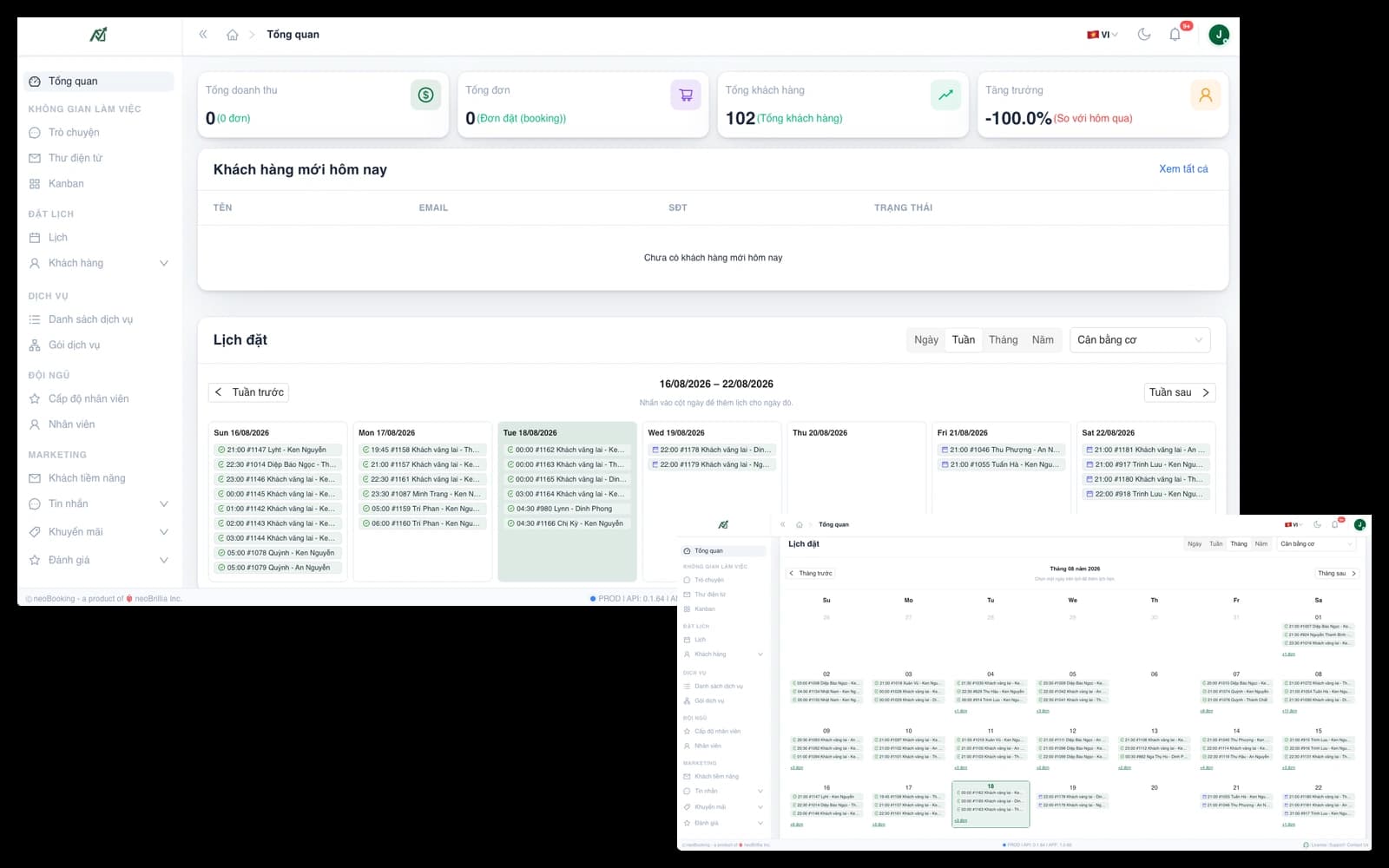Click the Lịch calendar icon, large window
This screenshot has width=1389, height=868.
[35, 238]
